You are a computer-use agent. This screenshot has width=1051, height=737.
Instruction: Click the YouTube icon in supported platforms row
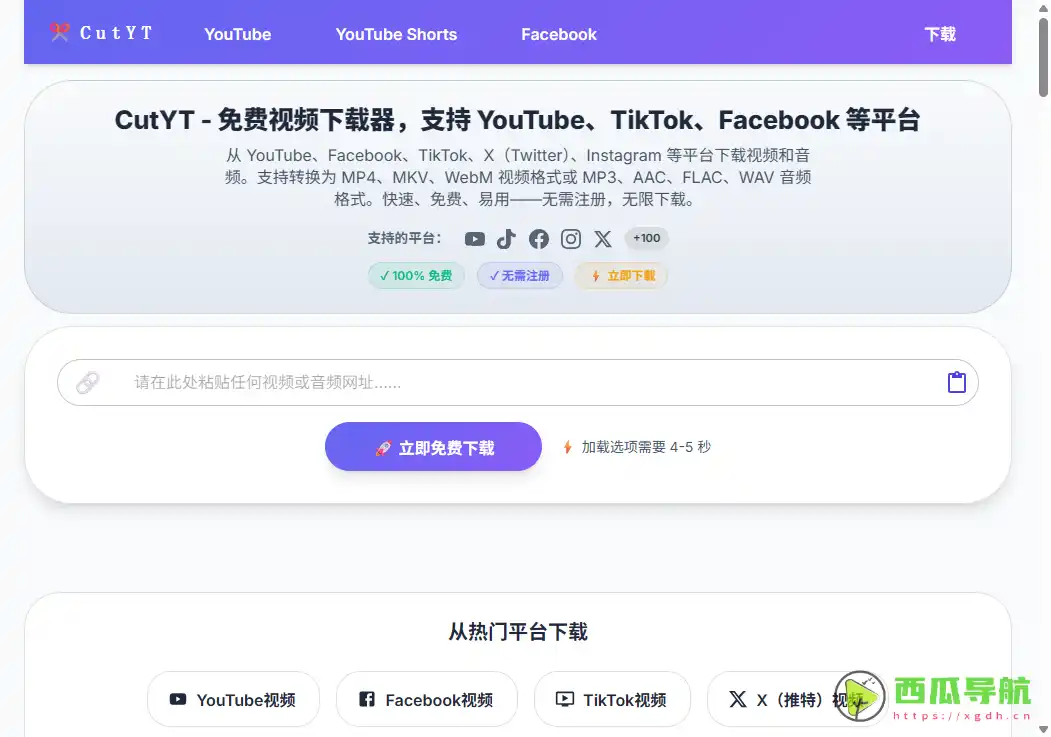pyautogui.click(x=474, y=238)
